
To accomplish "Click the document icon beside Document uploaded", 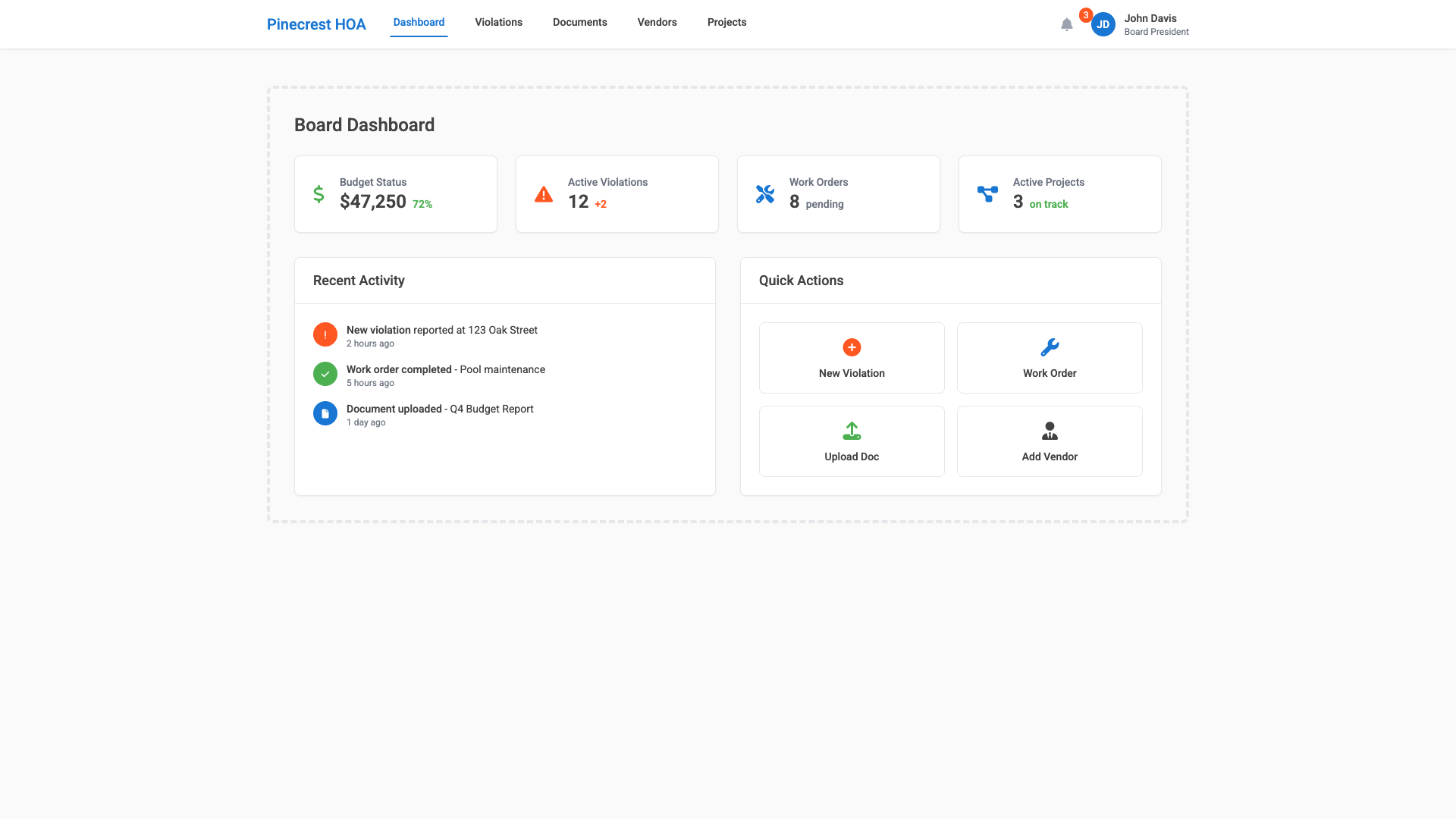I will pyautogui.click(x=325, y=413).
